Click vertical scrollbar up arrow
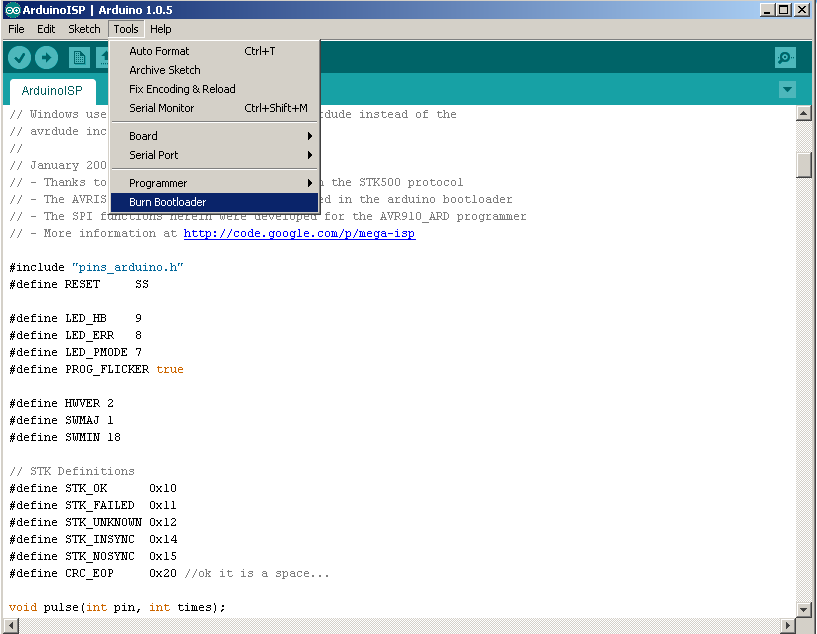 [803, 113]
